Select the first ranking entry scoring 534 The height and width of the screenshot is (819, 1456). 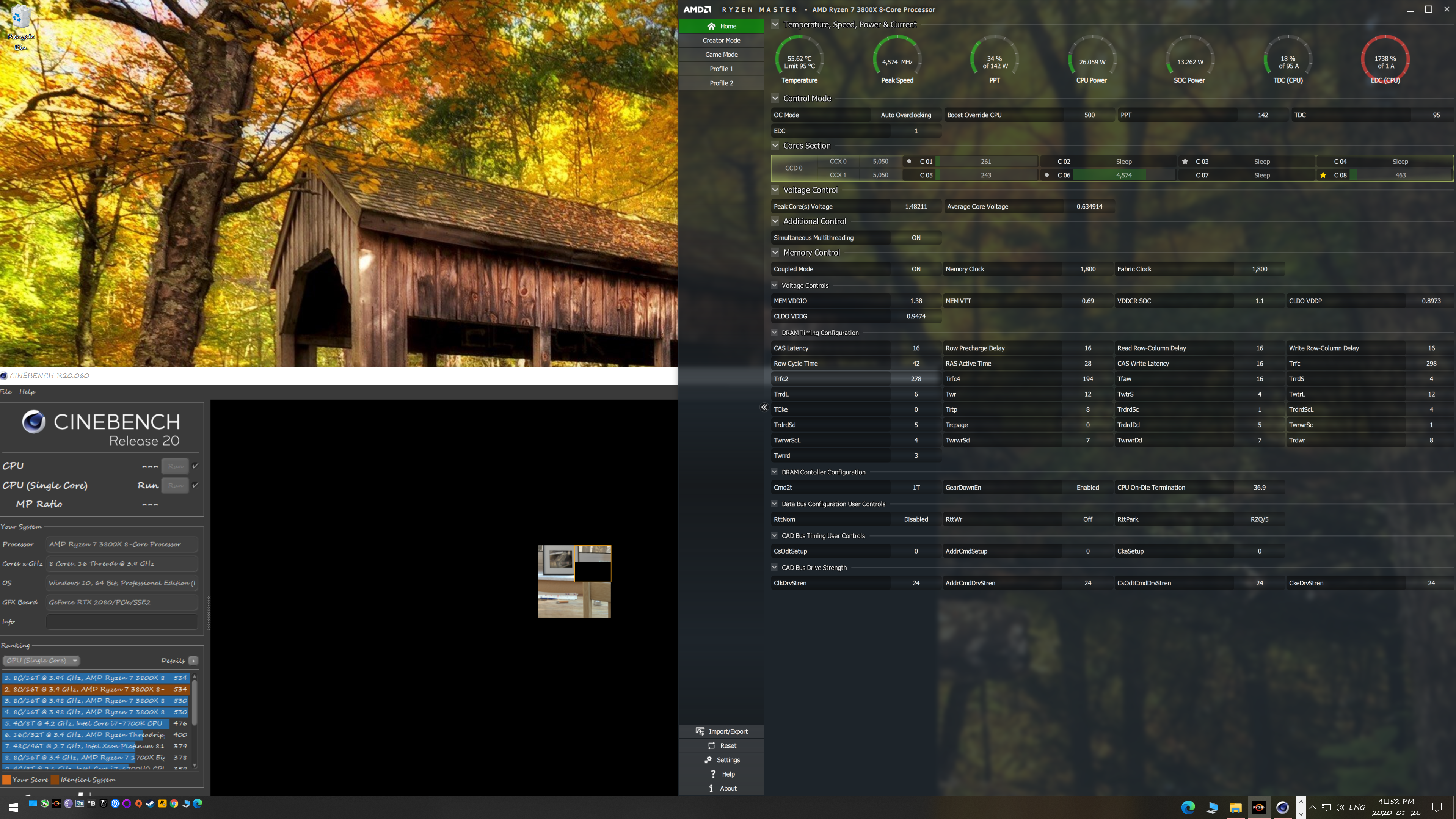coord(96,678)
